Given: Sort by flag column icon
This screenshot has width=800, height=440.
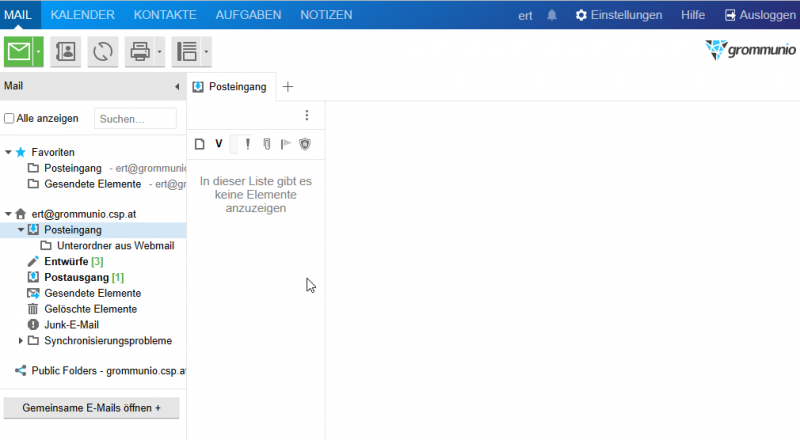Looking at the screenshot, I should 285,144.
